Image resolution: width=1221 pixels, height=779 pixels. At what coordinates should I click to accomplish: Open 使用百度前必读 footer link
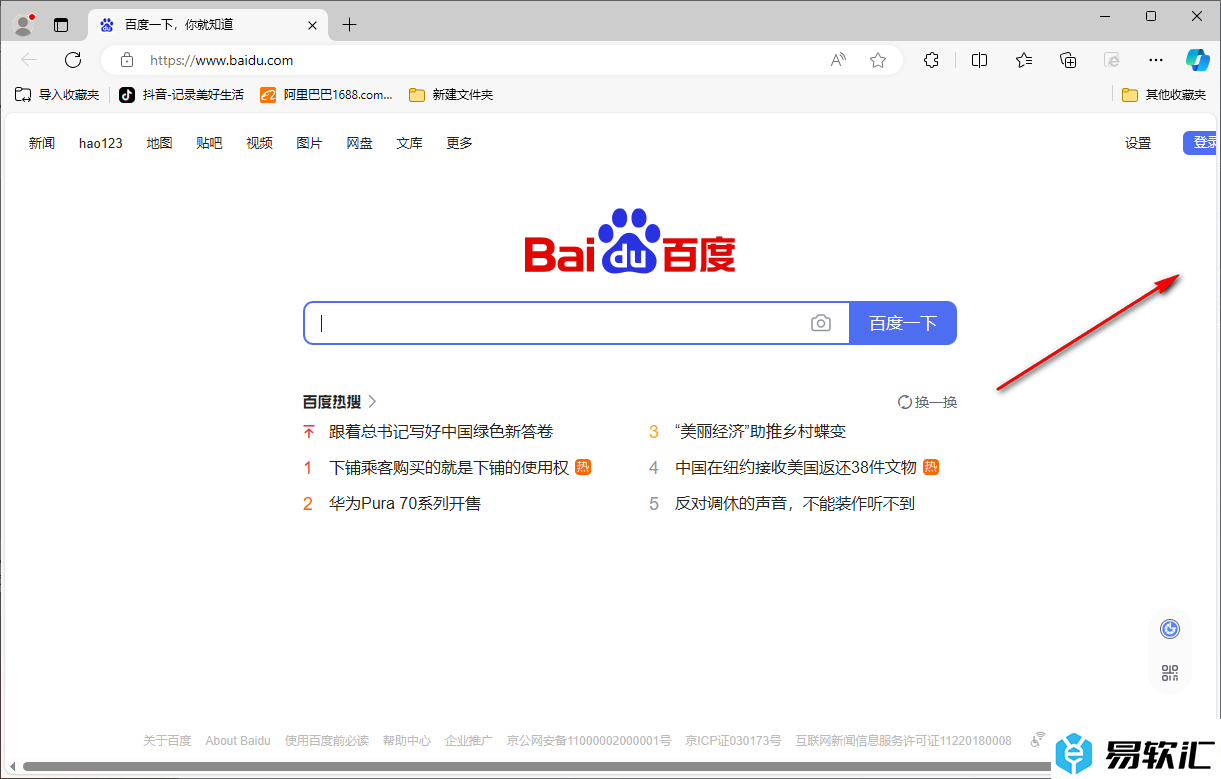(x=327, y=741)
